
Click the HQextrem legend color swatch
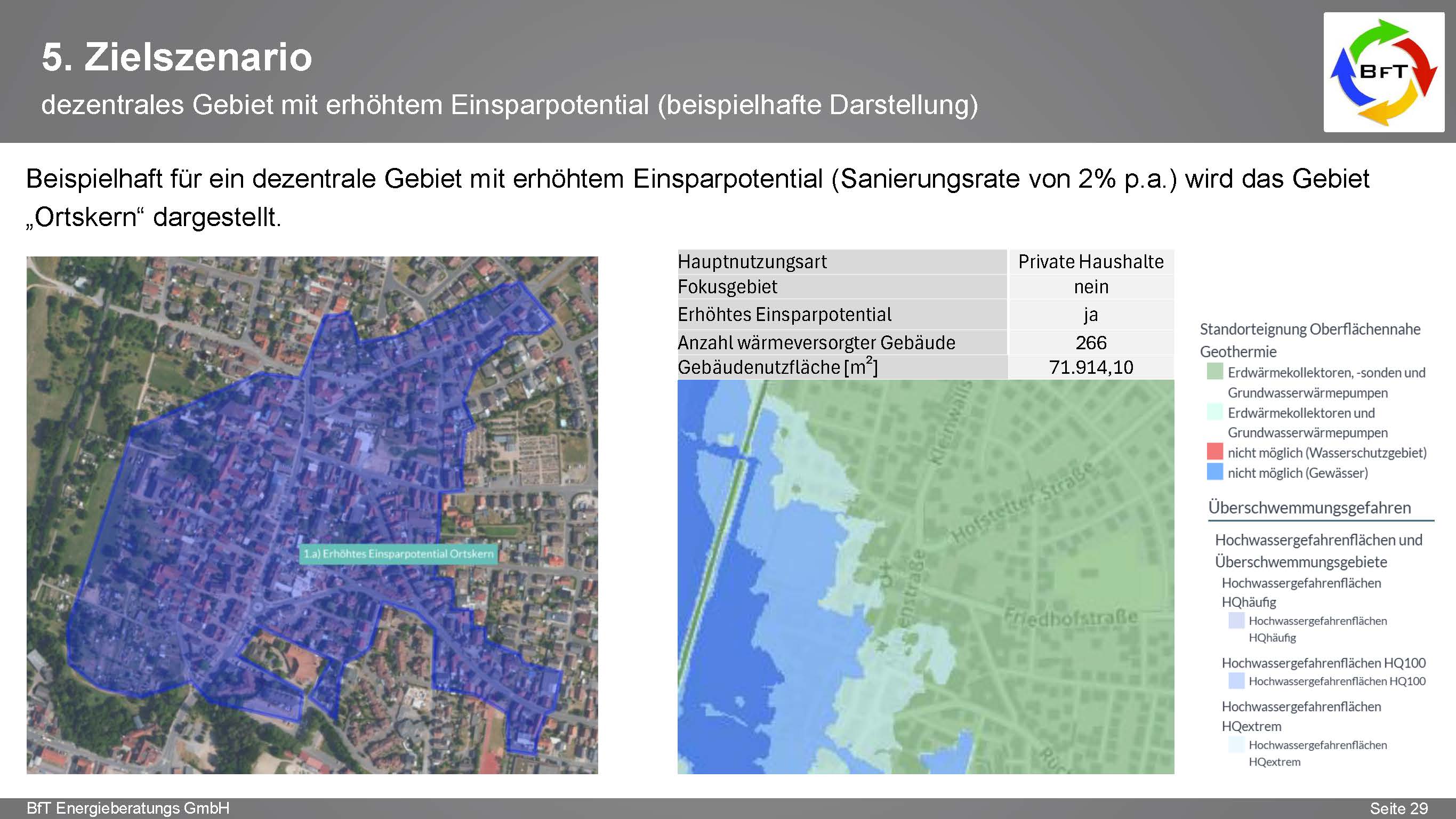click(1236, 744)
